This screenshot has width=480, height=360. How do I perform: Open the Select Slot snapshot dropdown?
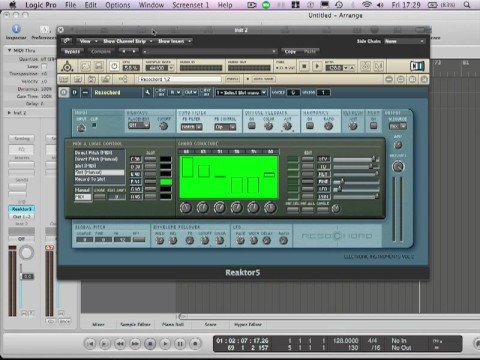[x=241, y=93]
